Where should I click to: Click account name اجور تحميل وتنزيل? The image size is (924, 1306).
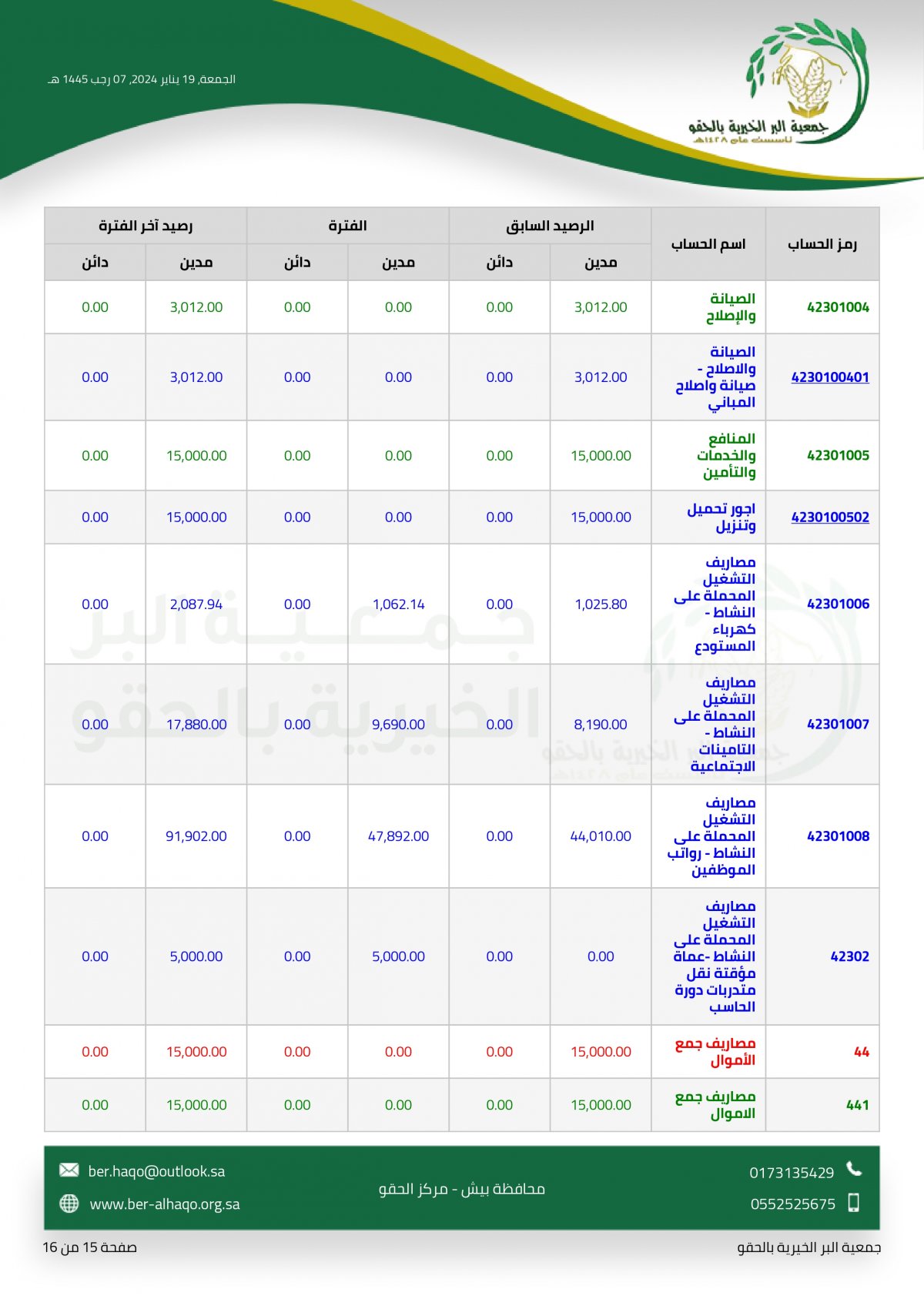721,517
